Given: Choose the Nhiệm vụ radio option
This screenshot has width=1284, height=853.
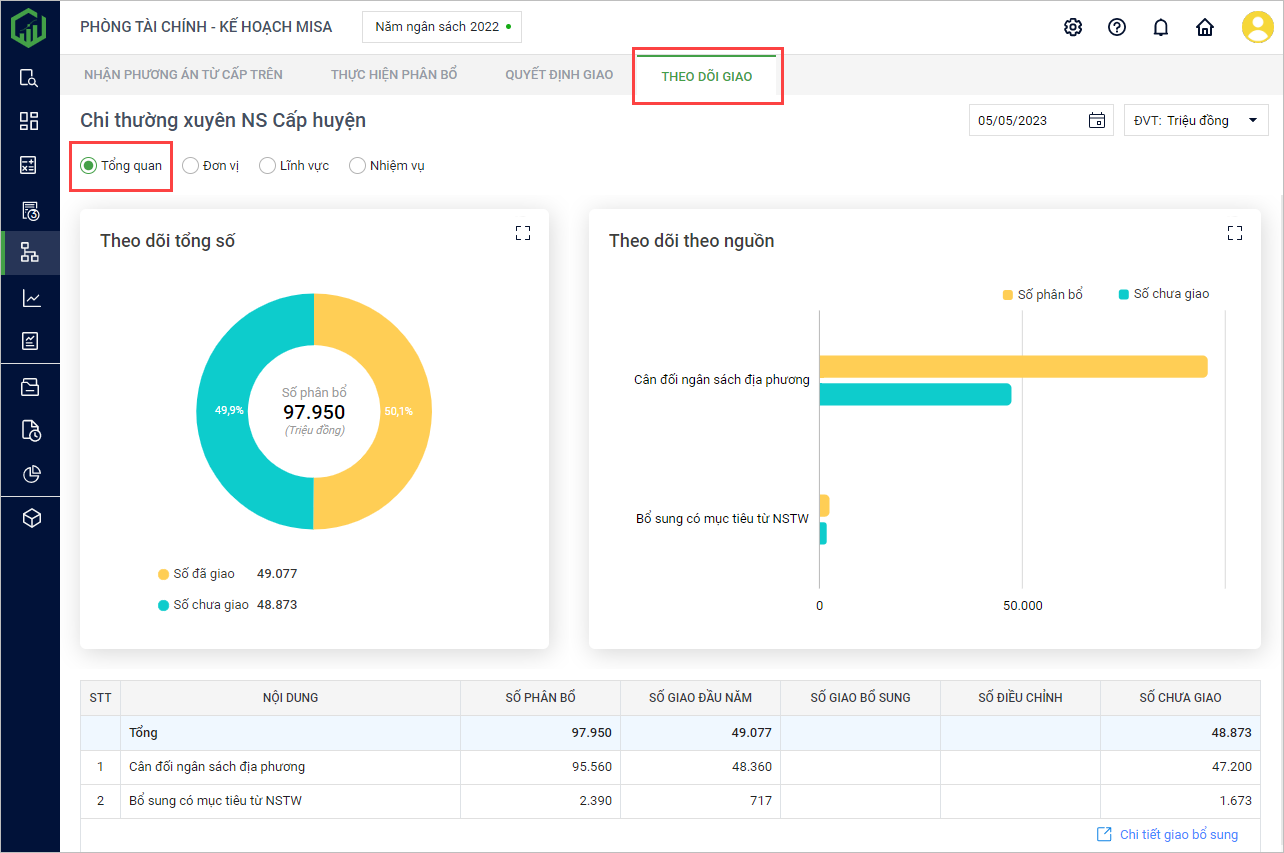Looking at the screenshot, I should click(x=357, y=166).
